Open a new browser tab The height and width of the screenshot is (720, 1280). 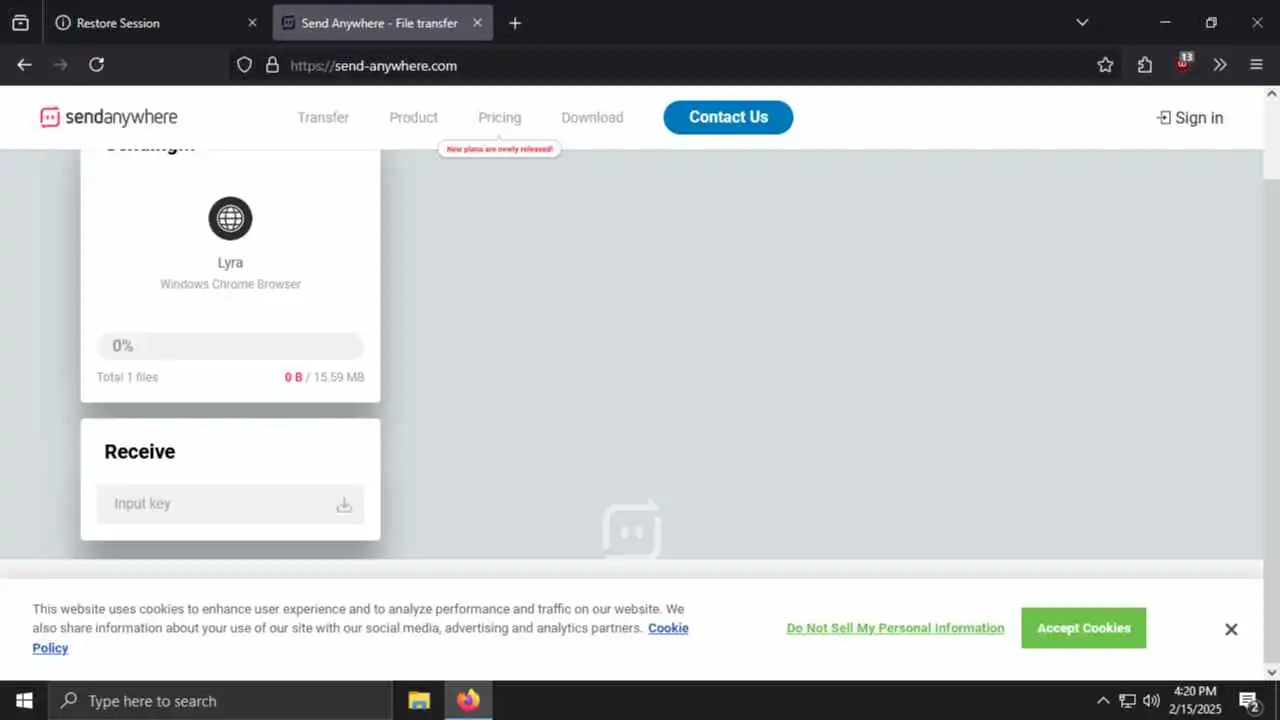tap(515, 22)
